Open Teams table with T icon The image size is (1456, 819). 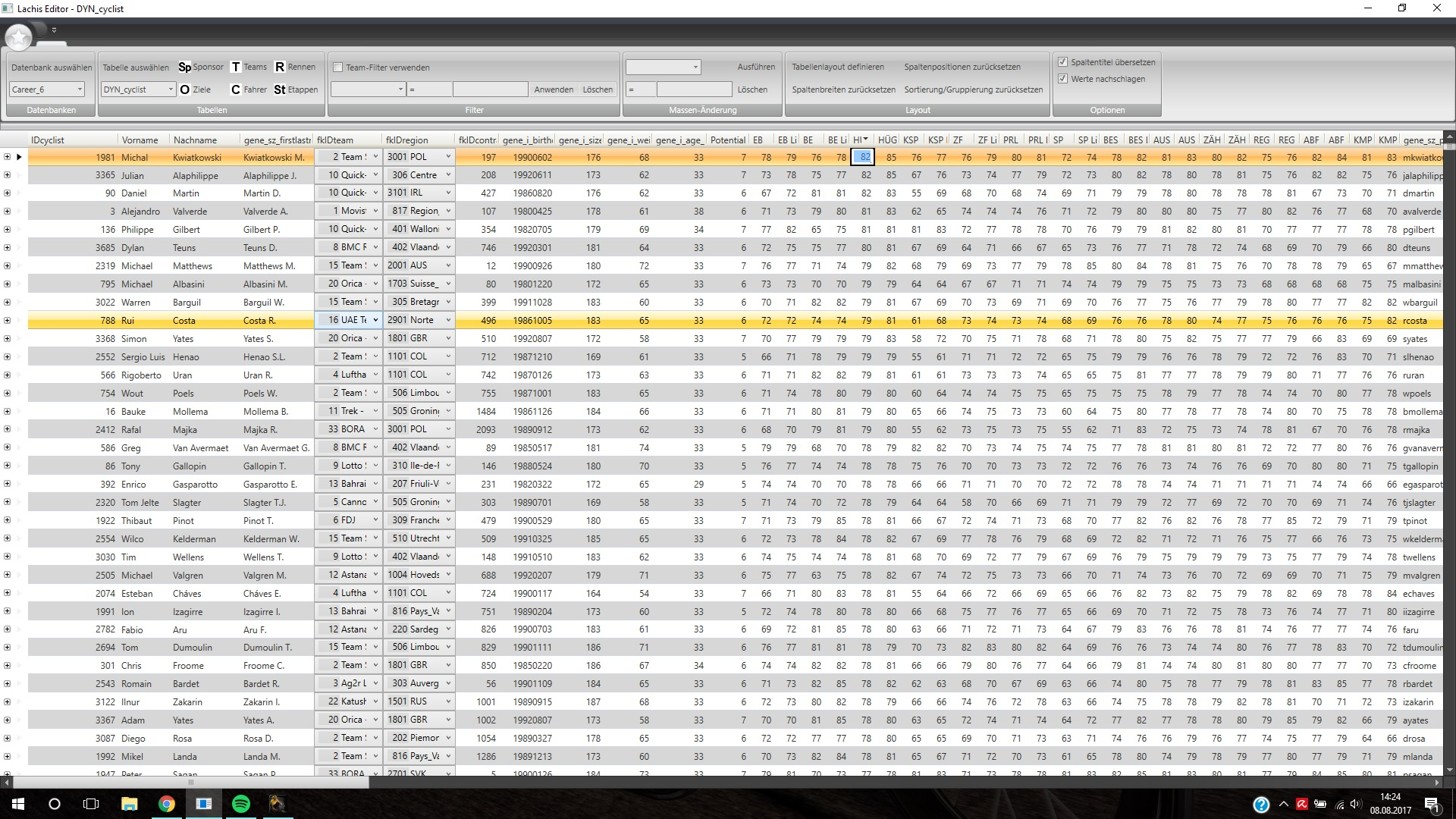236,67
